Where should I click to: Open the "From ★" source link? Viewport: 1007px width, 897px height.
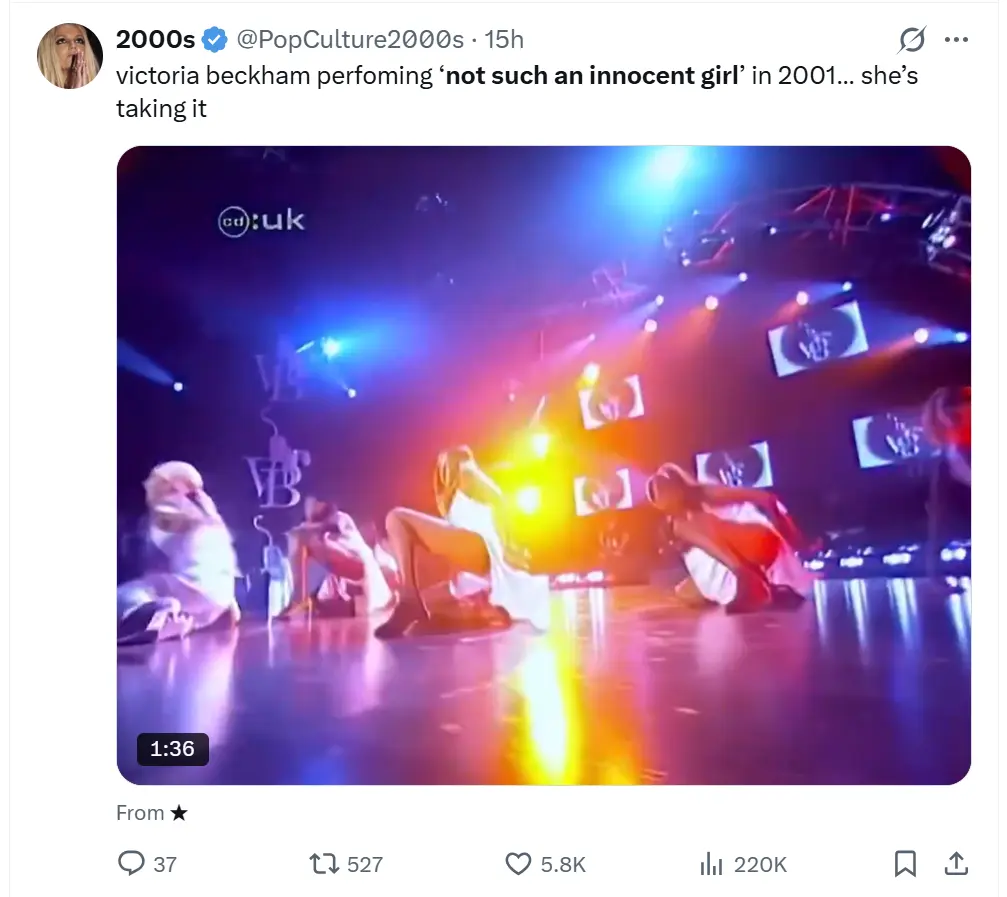tap(152, 813)
